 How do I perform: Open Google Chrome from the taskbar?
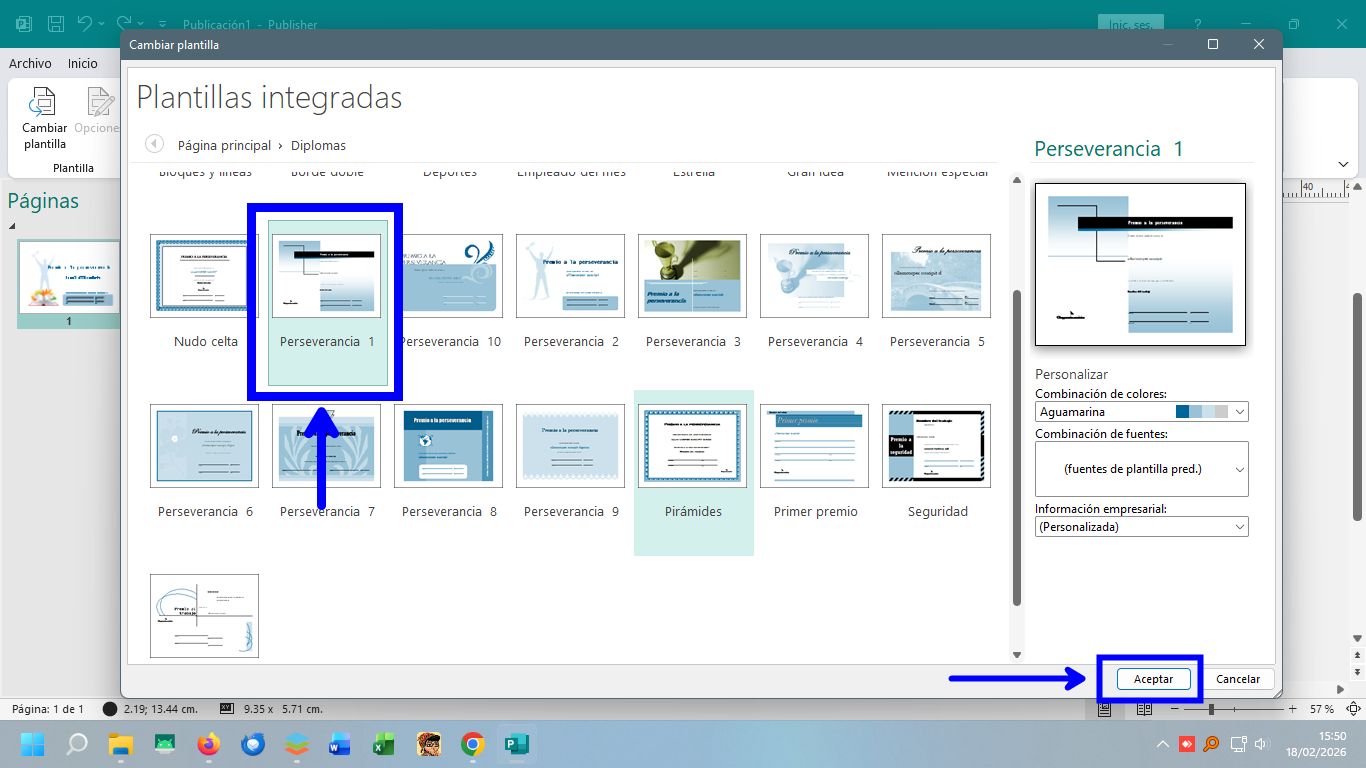pyautogui.click(x=473, y=744)
